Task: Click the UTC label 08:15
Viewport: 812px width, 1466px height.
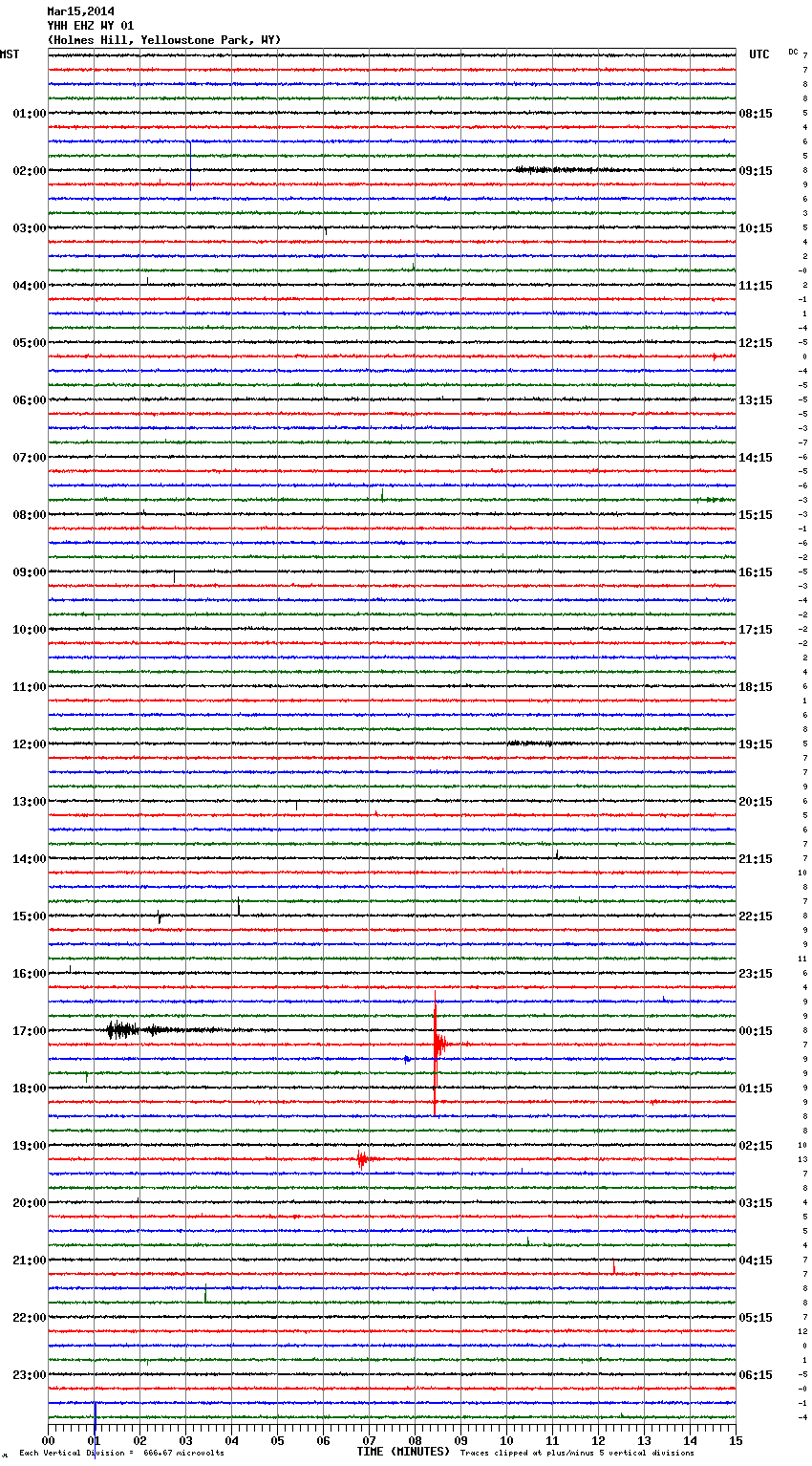Action: click(x=756, y=114)
